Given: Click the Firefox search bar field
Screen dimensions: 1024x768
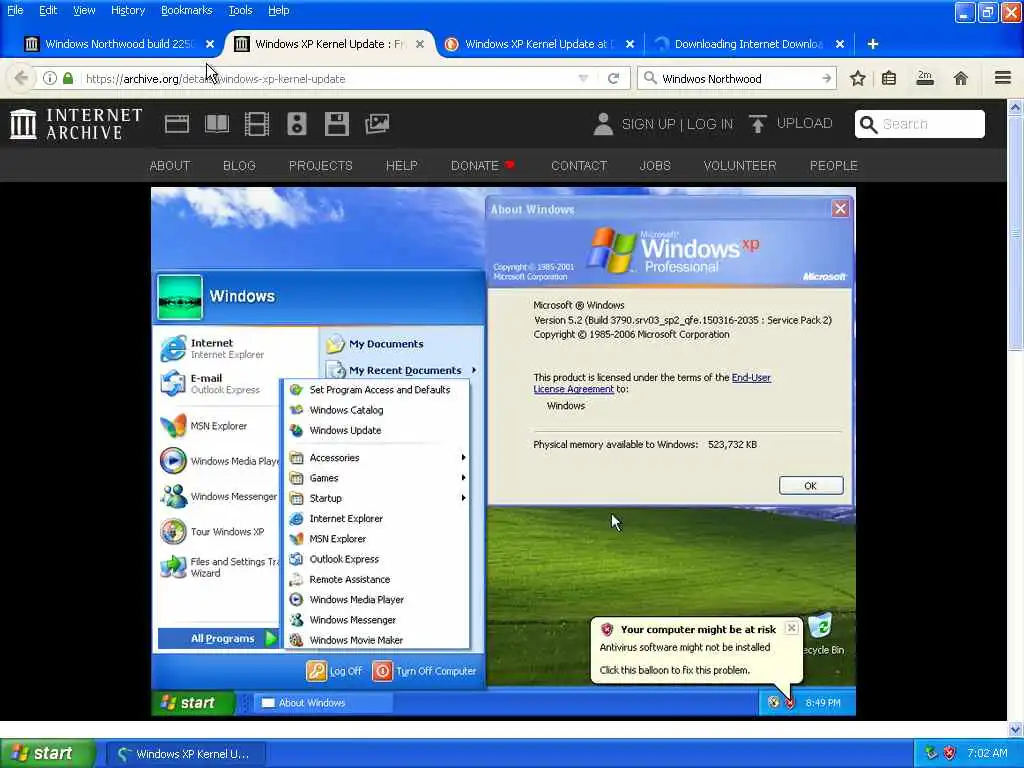Looking at the screenshot, I should coord(738,78).
